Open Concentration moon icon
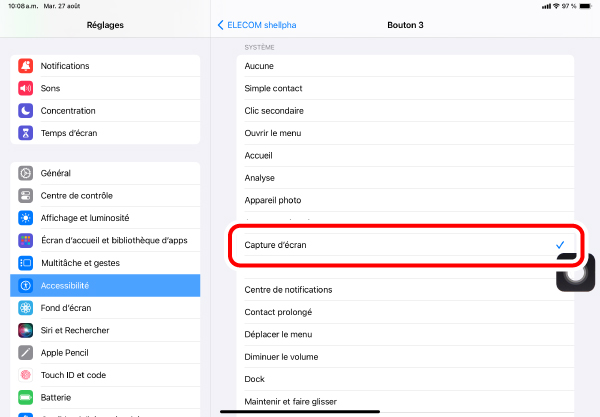Screen dimensions: 600x417 pyautogui.click(x=26, y=111)
